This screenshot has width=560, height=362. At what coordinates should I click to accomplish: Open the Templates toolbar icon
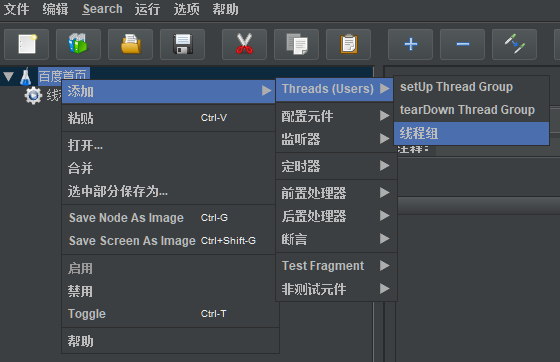pyautogui.click(x=78, y=44)
